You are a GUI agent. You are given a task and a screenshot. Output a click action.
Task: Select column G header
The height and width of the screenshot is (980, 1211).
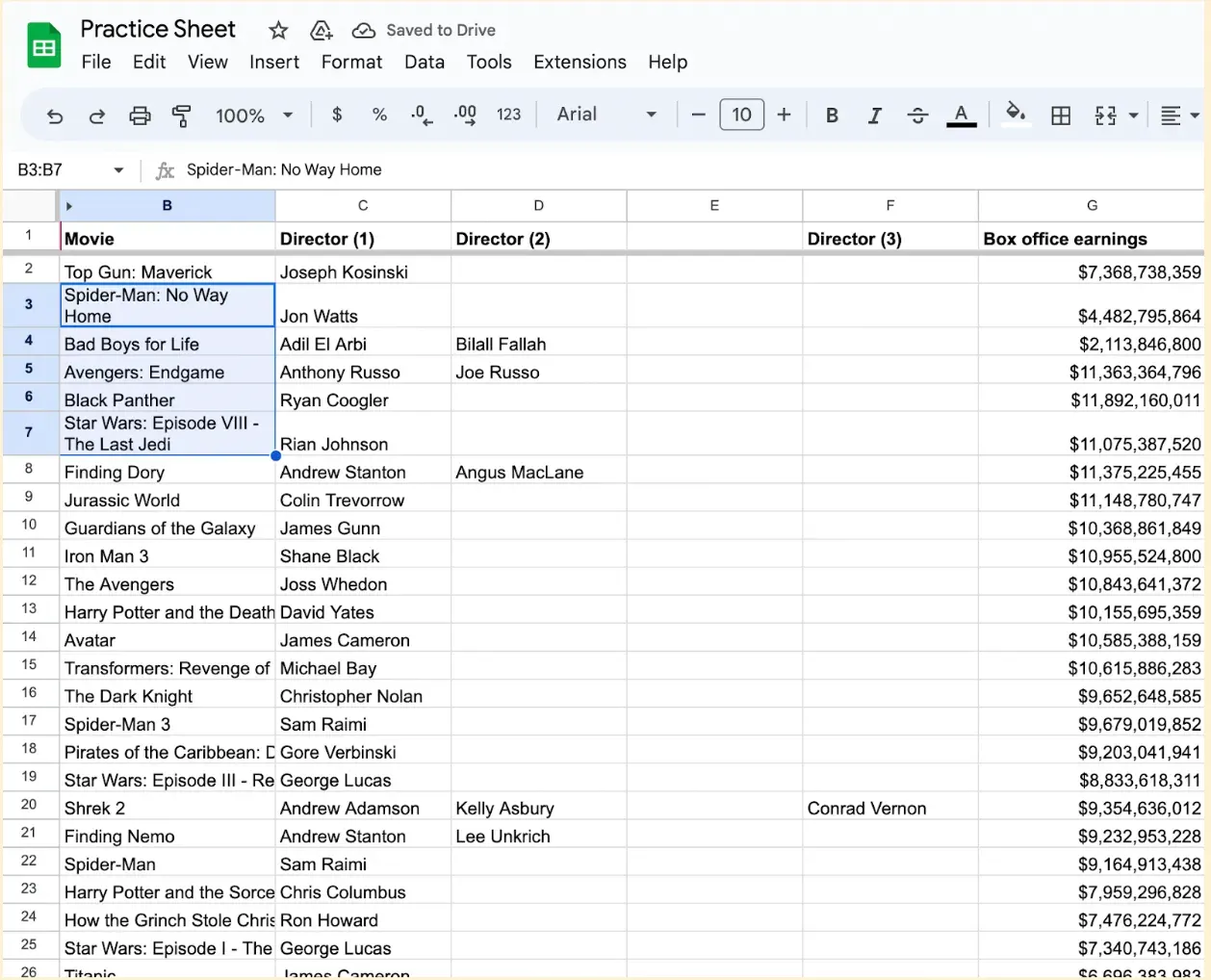pyautogui.click(x=1092, y=206)
